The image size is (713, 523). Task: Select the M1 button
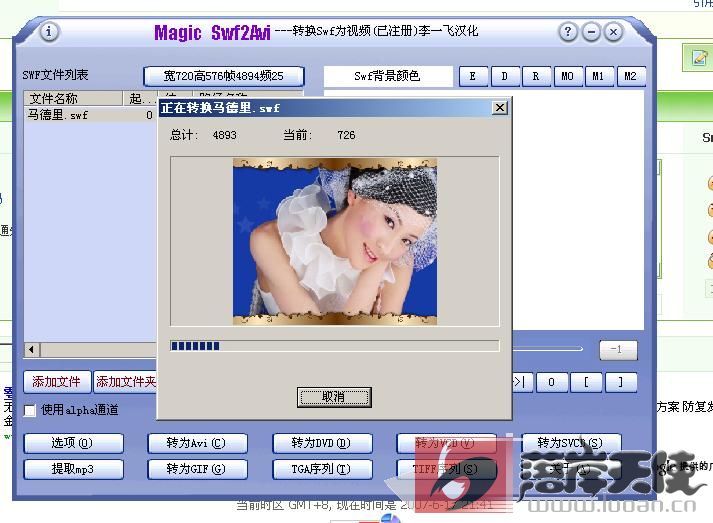[x=599, y=76]
